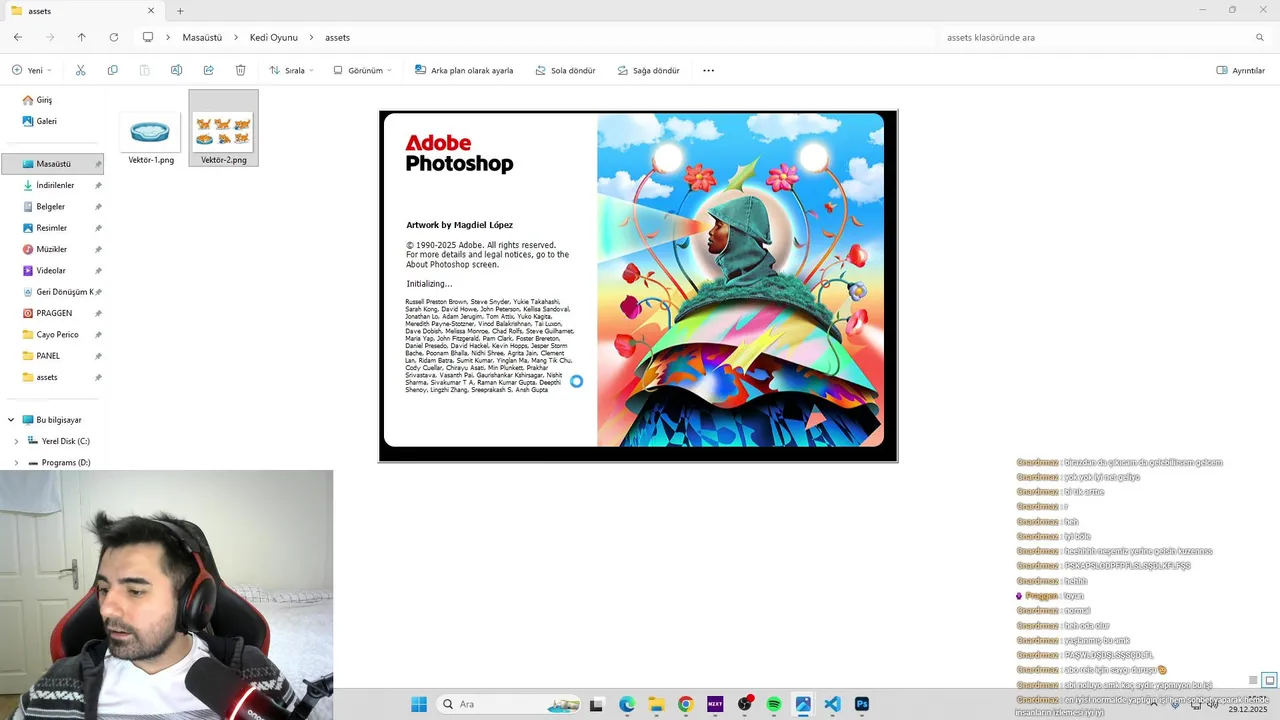Click the Share icon in the toolbar

pyautogui.click(x=208, y=71)
